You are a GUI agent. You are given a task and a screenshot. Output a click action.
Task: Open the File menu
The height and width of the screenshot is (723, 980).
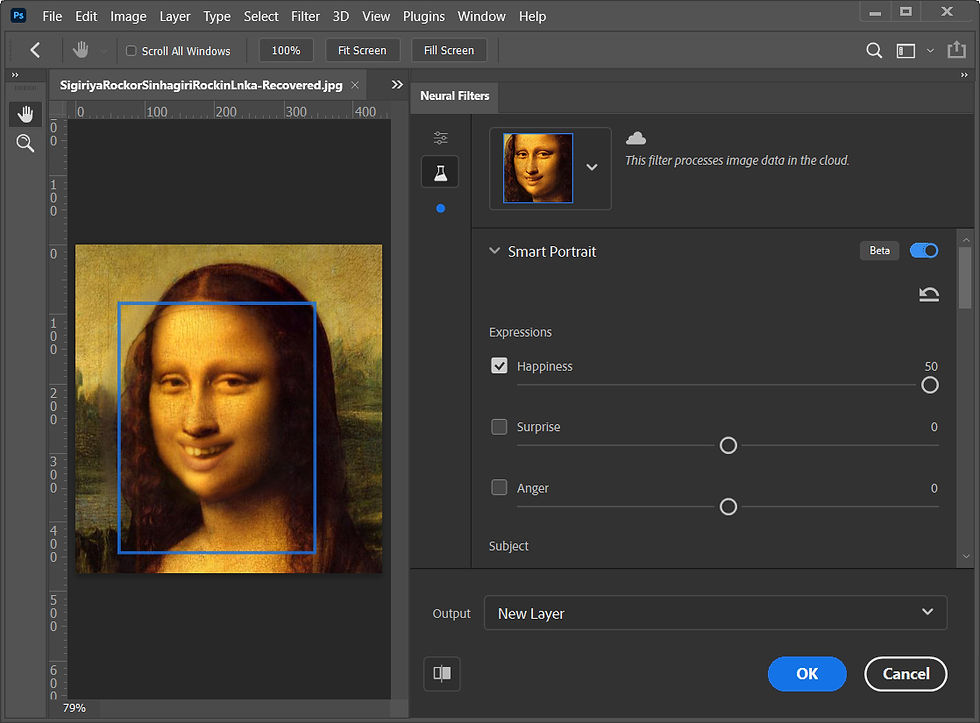tap(52, 16)
